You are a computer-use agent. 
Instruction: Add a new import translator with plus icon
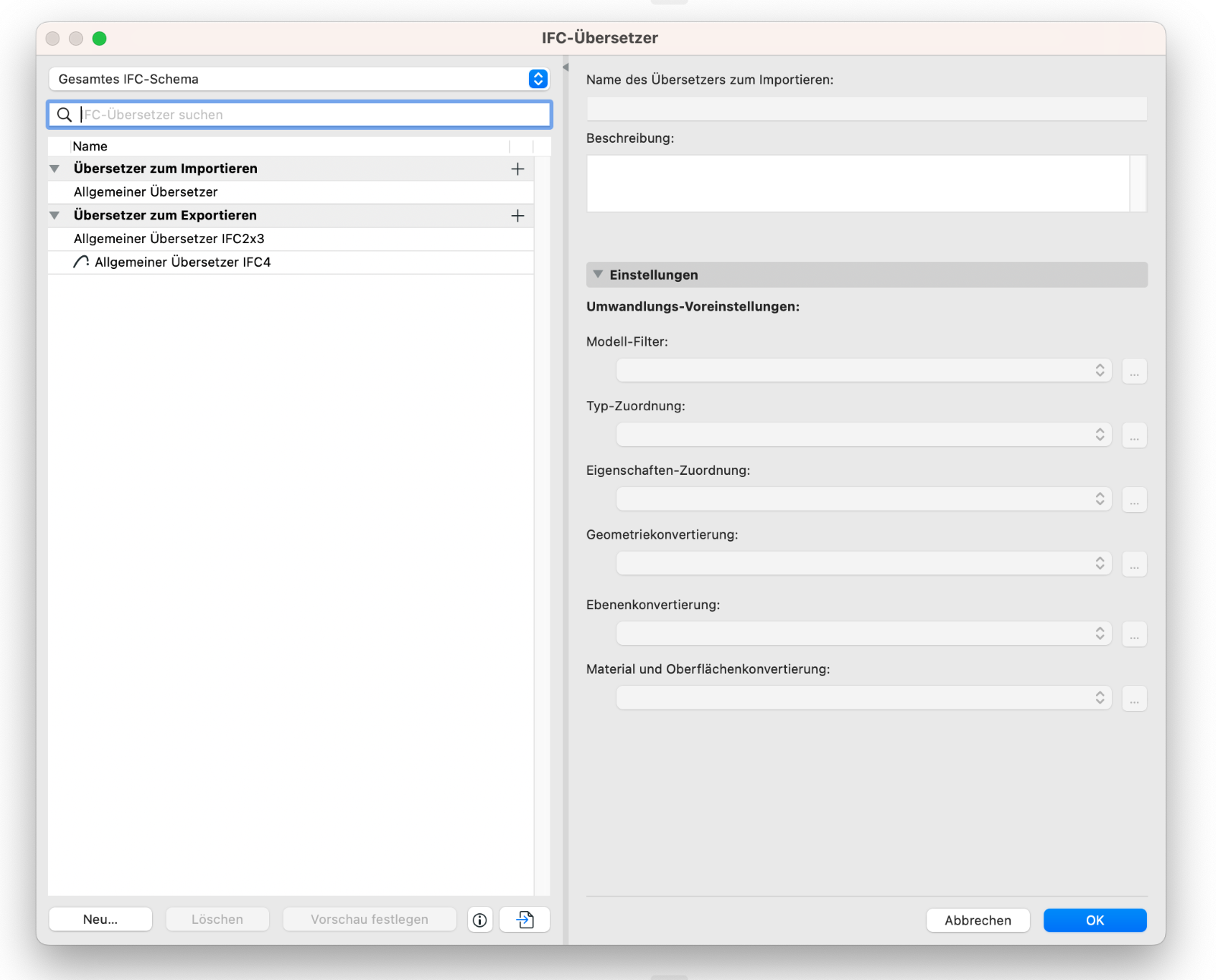pos(518,169)
